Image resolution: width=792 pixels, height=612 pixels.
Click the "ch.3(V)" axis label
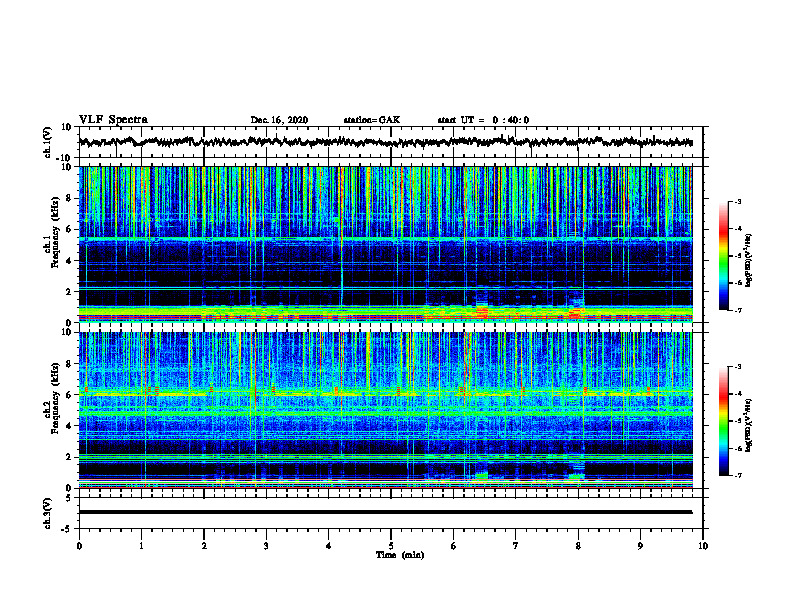(x=48, y=513)
